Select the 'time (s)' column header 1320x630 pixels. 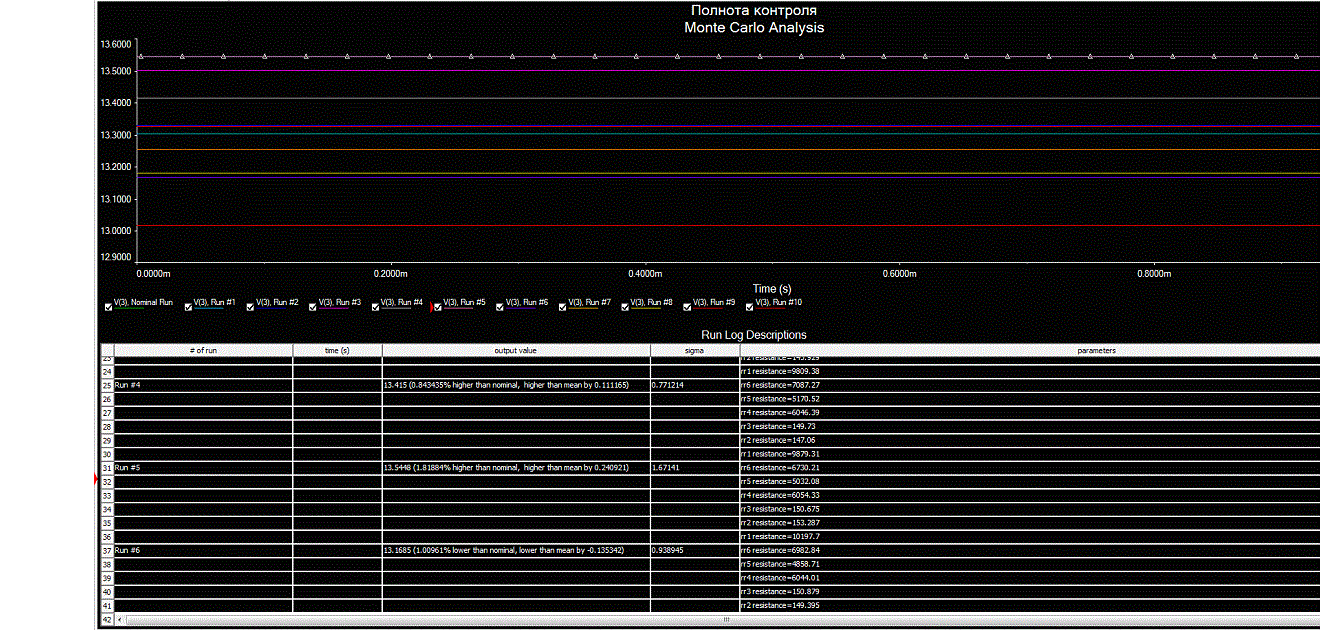[337, 351]
